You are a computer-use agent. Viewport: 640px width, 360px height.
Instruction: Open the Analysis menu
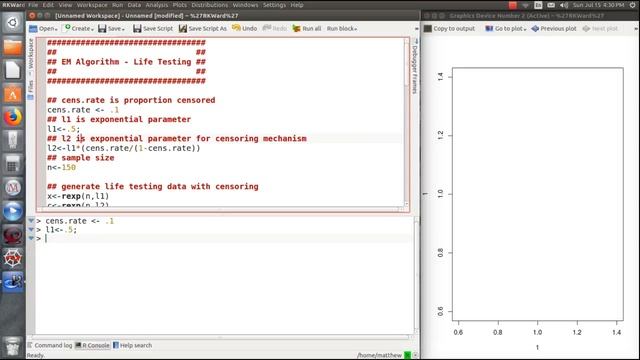point(157,5)
